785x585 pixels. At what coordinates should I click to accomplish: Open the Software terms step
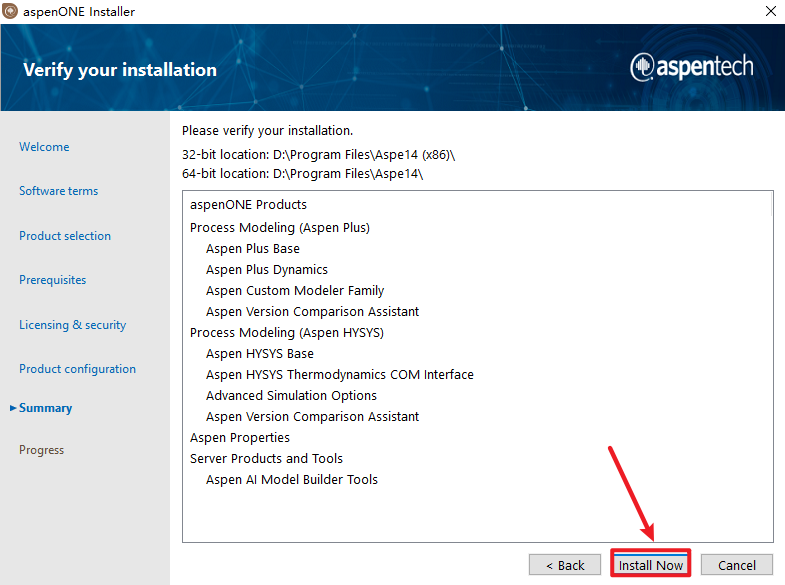58,191
